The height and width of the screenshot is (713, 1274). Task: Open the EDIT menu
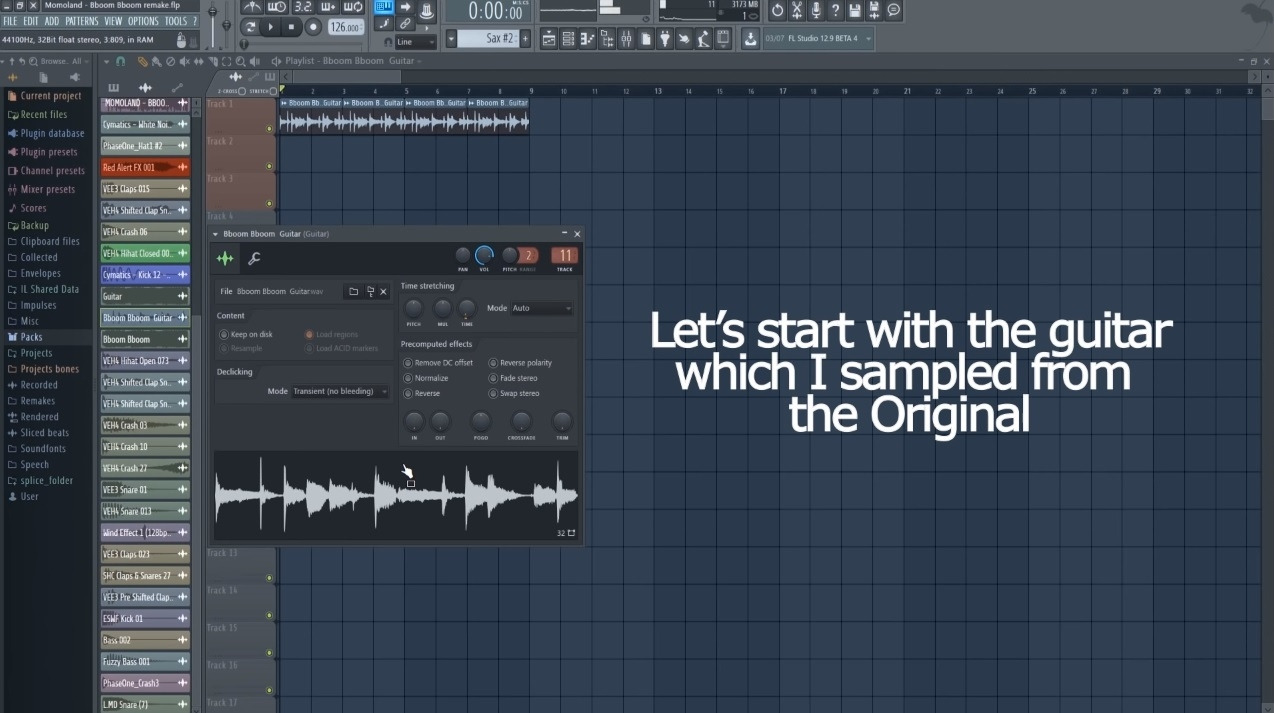[31, 21]
